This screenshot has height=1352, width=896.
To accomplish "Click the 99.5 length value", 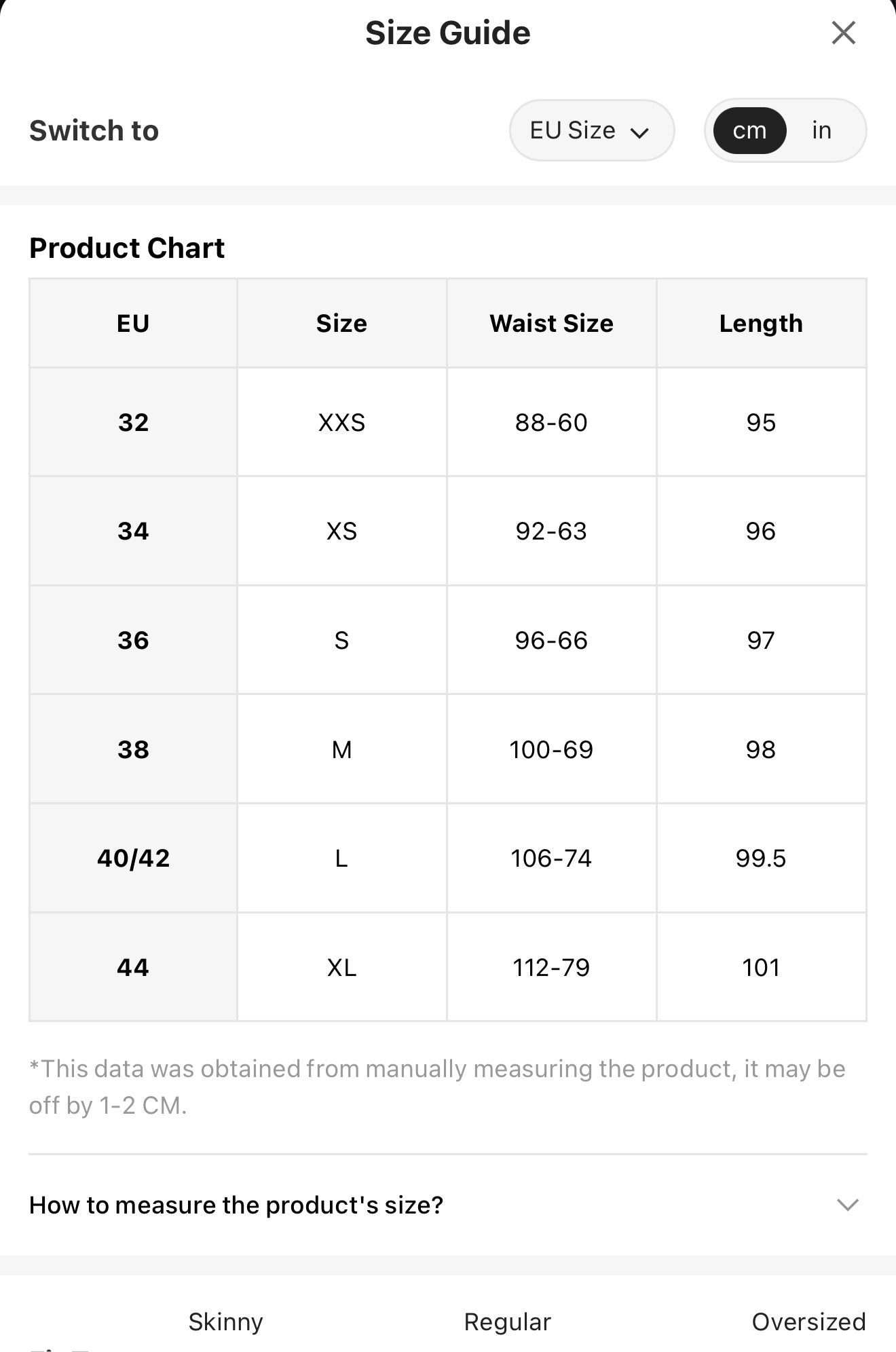I will [761, 858].
